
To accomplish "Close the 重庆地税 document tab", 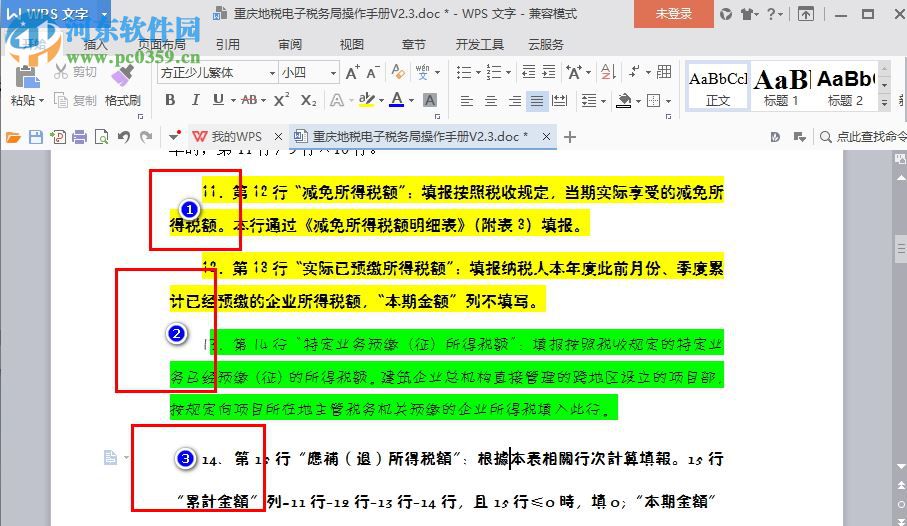I will [x=546, y=137].
